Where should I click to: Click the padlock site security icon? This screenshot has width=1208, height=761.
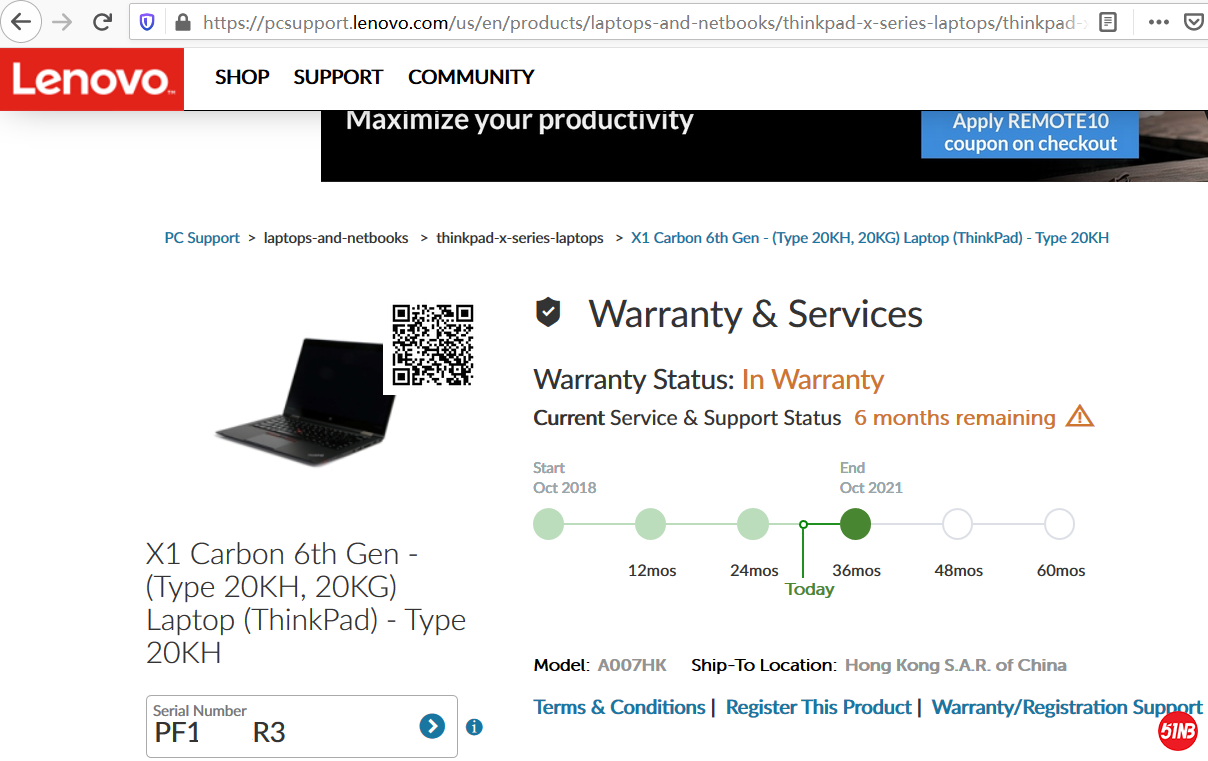[x=181, y=22]
